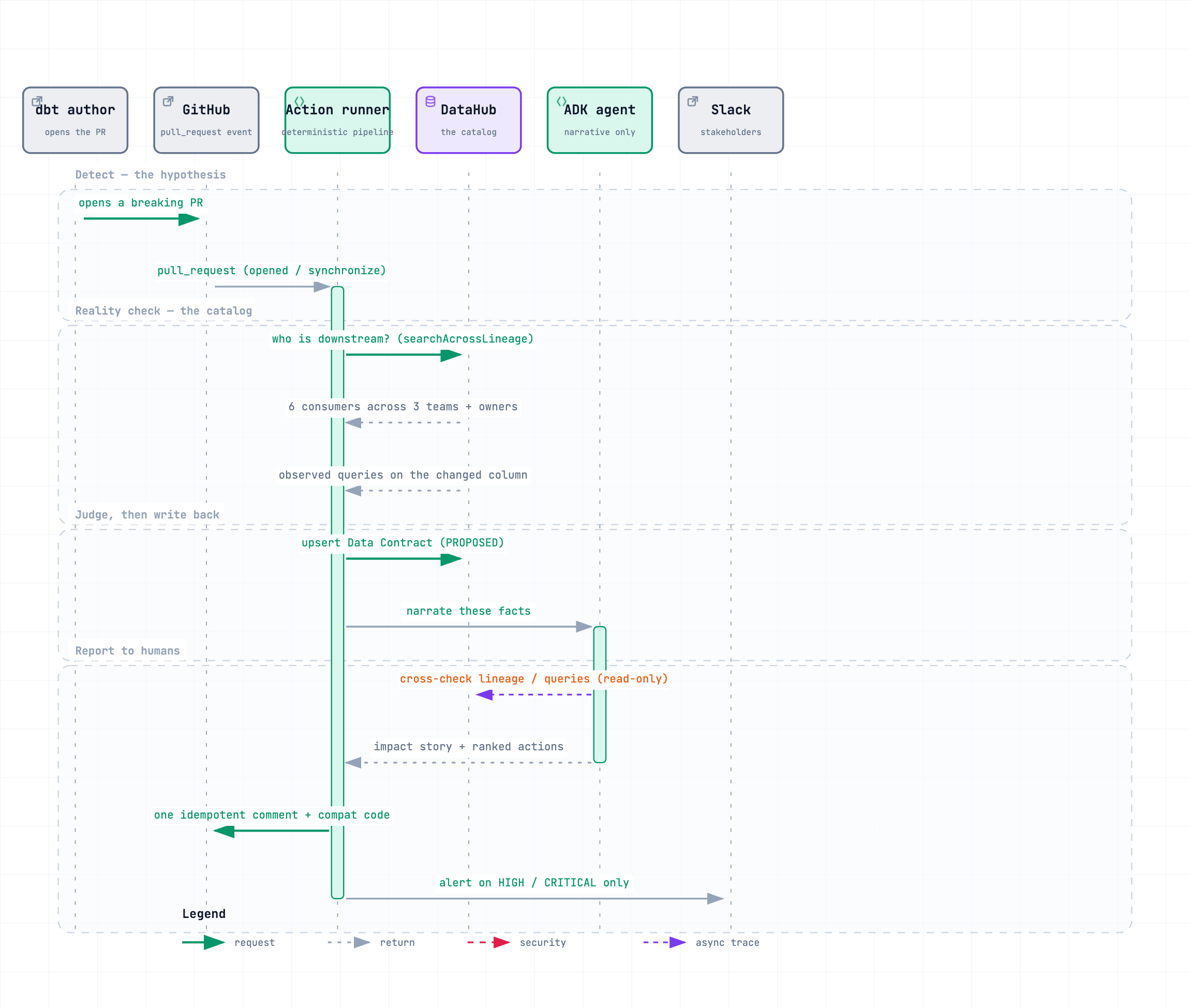
Task: Click 'alert on HIGH / CRITICAL only' label
Action: [x=534, y=883]
